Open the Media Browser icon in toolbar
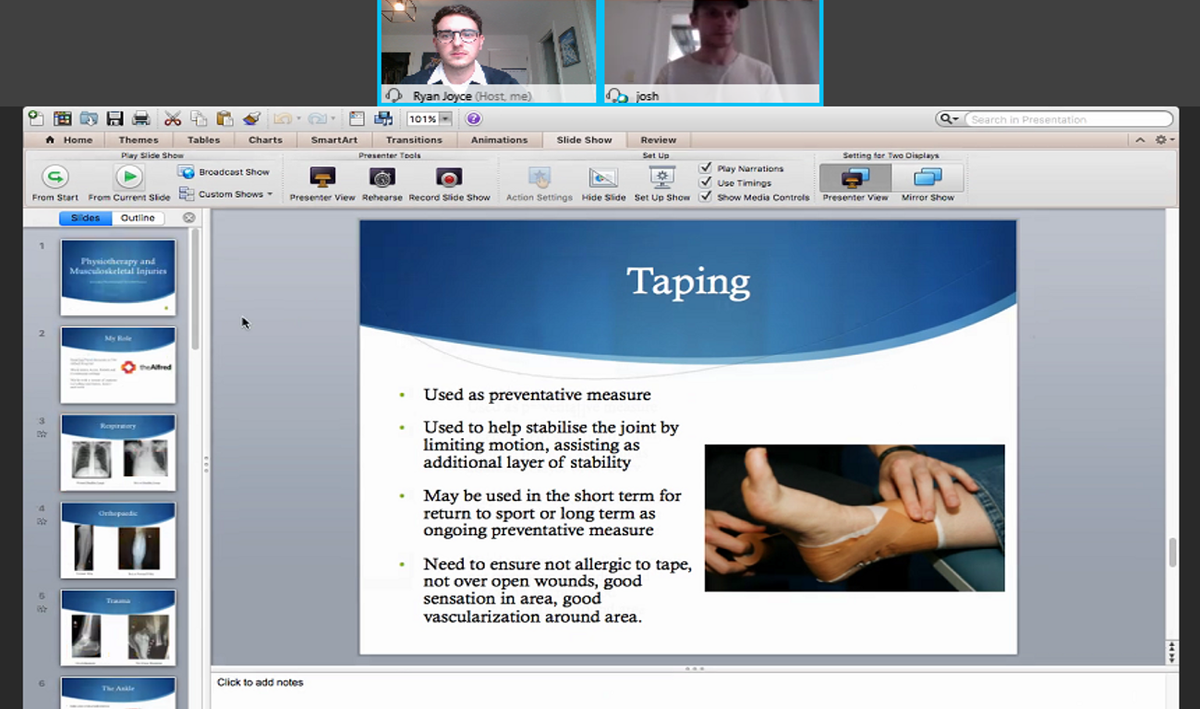1200x709 pixels. pos(382,118)
